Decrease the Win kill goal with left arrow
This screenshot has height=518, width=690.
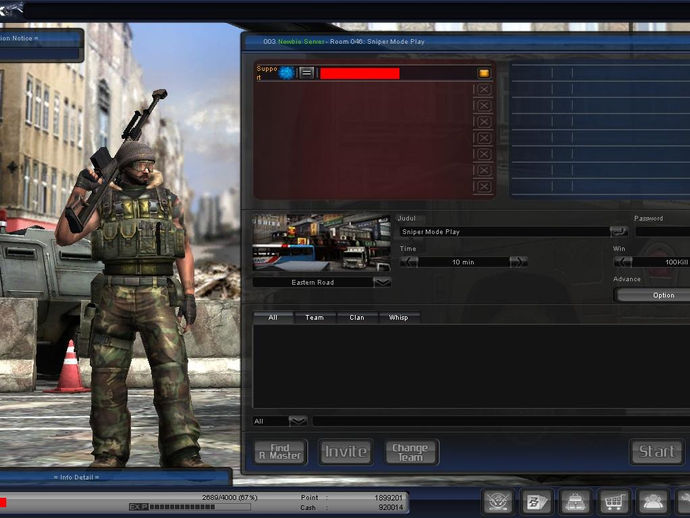pyautogui.click(x=623, y=262)
